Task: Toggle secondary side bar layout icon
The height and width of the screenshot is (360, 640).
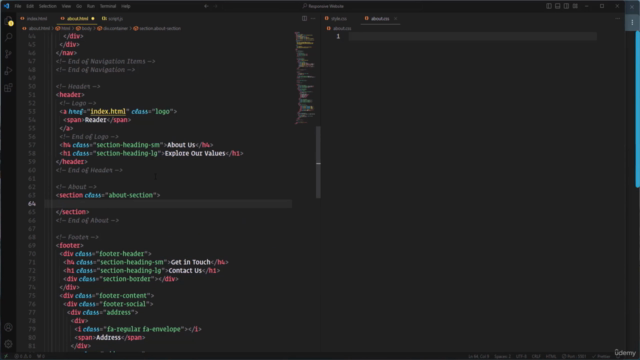Action: point(567,6)
